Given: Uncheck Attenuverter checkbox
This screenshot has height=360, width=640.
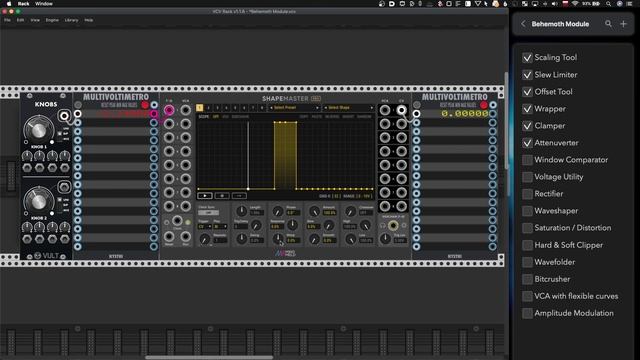Looking at the screenshot, I should pyautogui.click(x=527, y=143).
